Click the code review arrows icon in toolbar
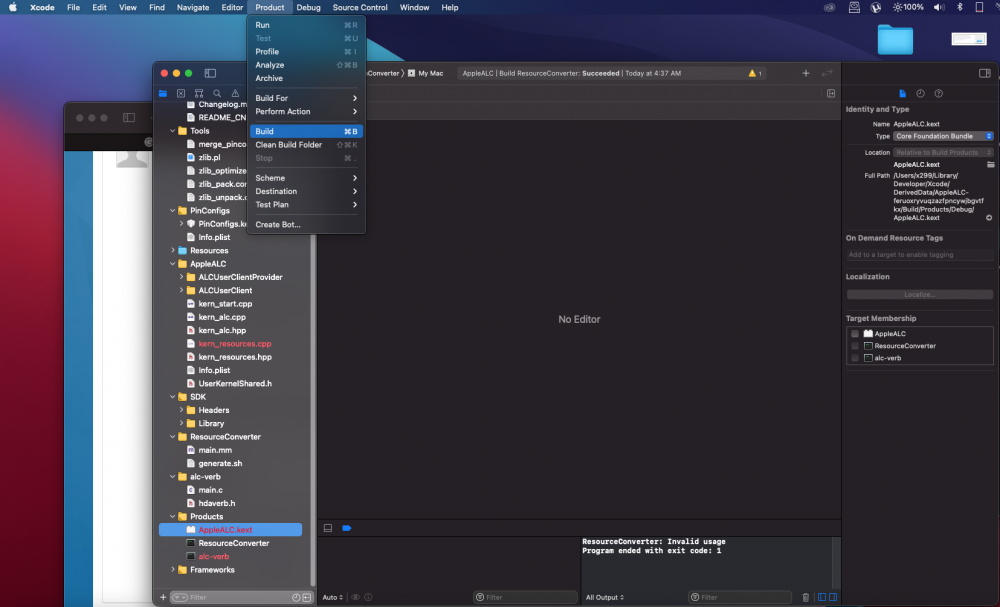Screen dimensions: 1000x607 coord(827,73)
